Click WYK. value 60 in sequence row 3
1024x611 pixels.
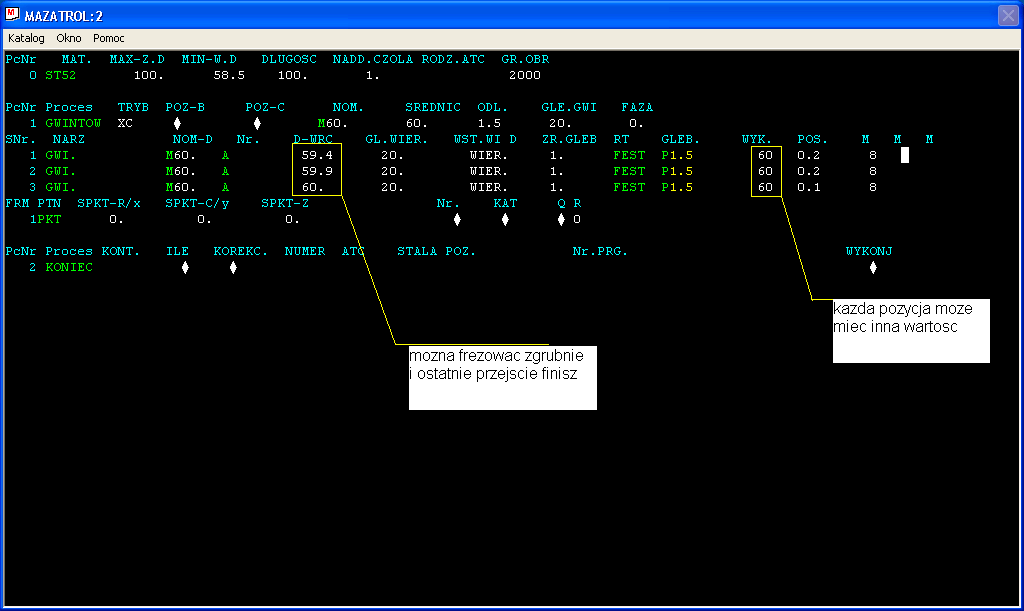[765, 187]
